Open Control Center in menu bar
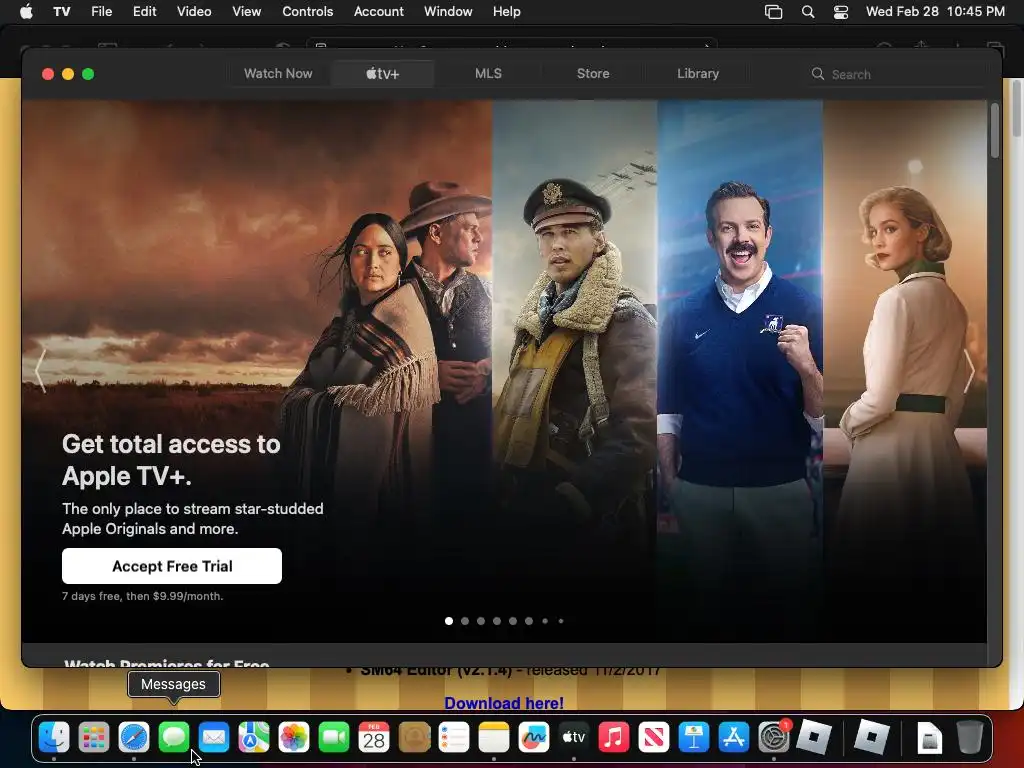1024x768 pixels. tap(841, 12)
